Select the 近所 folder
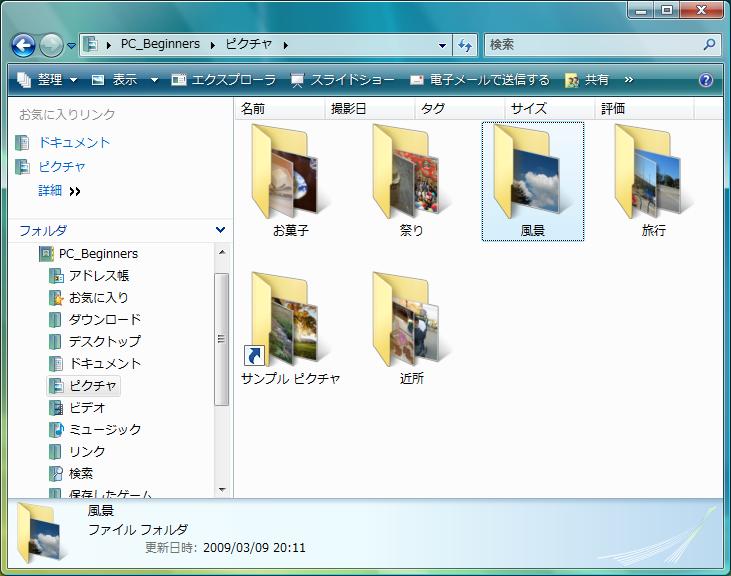Viewport: 731px width, 576px height. pyautogui.click(x=411, y=329)
